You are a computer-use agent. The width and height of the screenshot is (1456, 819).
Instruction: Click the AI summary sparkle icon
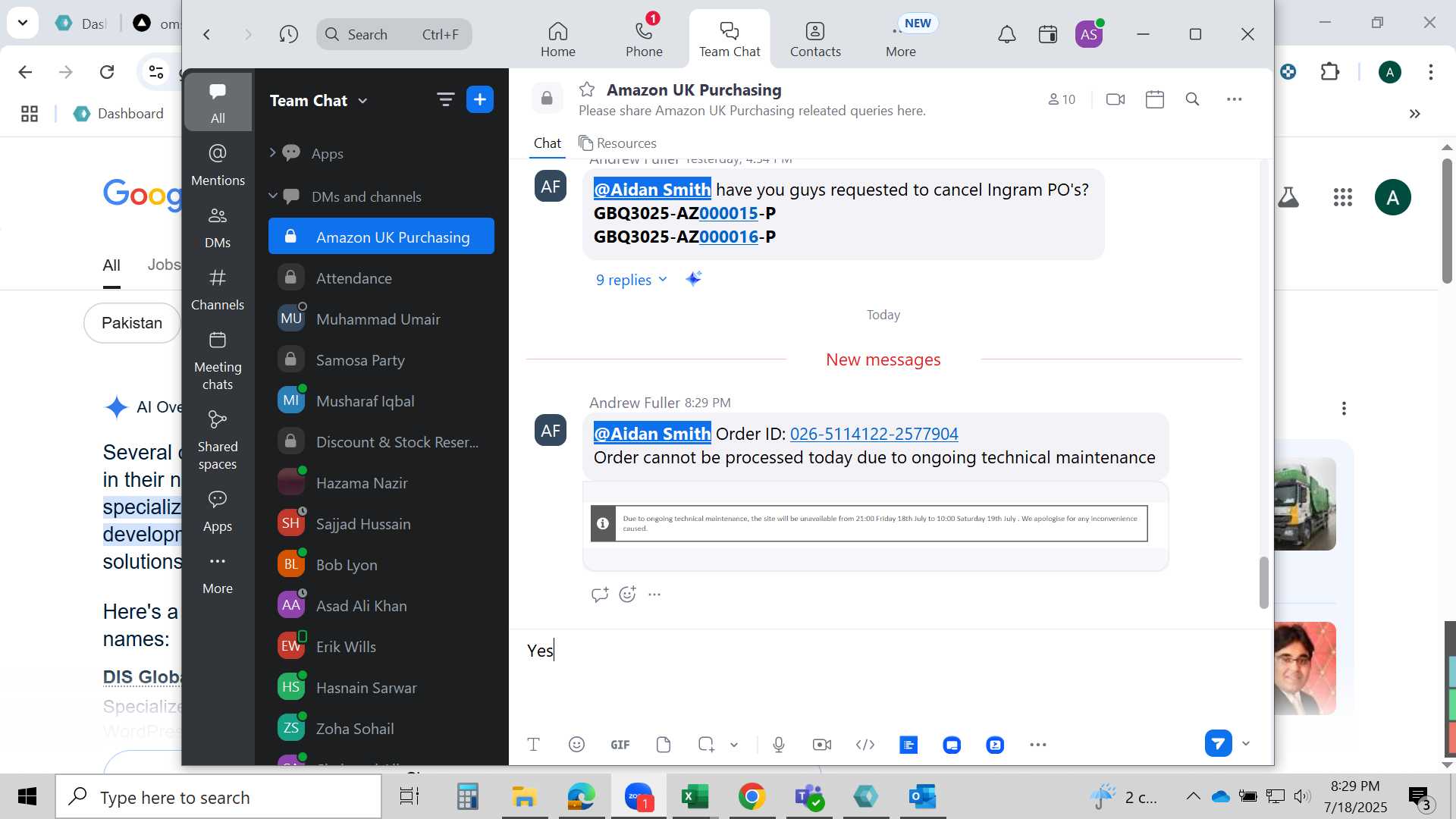click(x=693, y=278)
